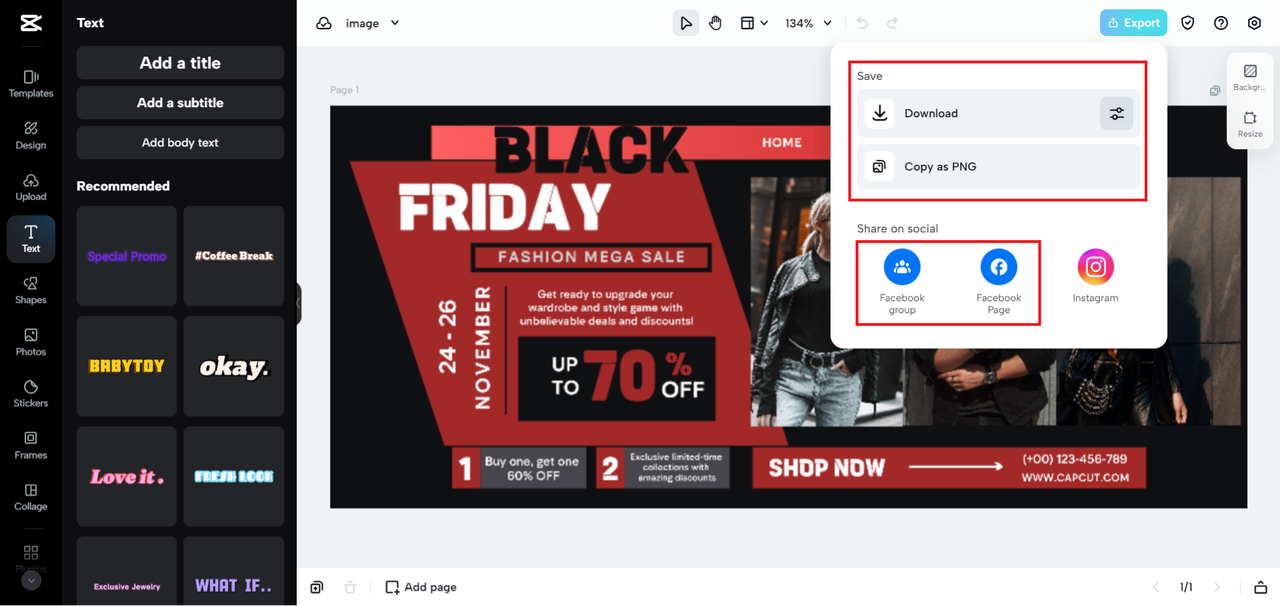The image size is (1280, 606).
Task: Click Add page at bottom
Action: tap(421, 587)
